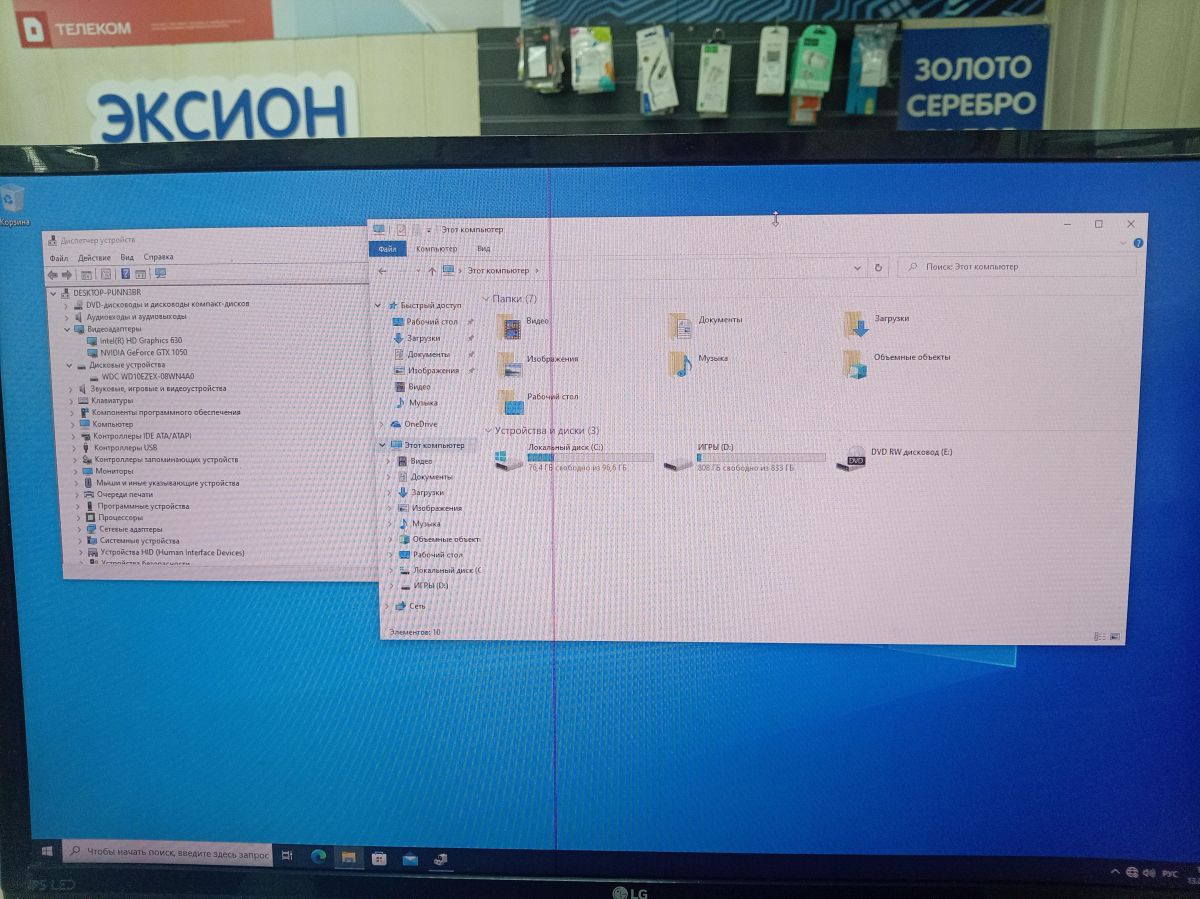Click the Help icon in Device Manager toolbar

(126, 274)
